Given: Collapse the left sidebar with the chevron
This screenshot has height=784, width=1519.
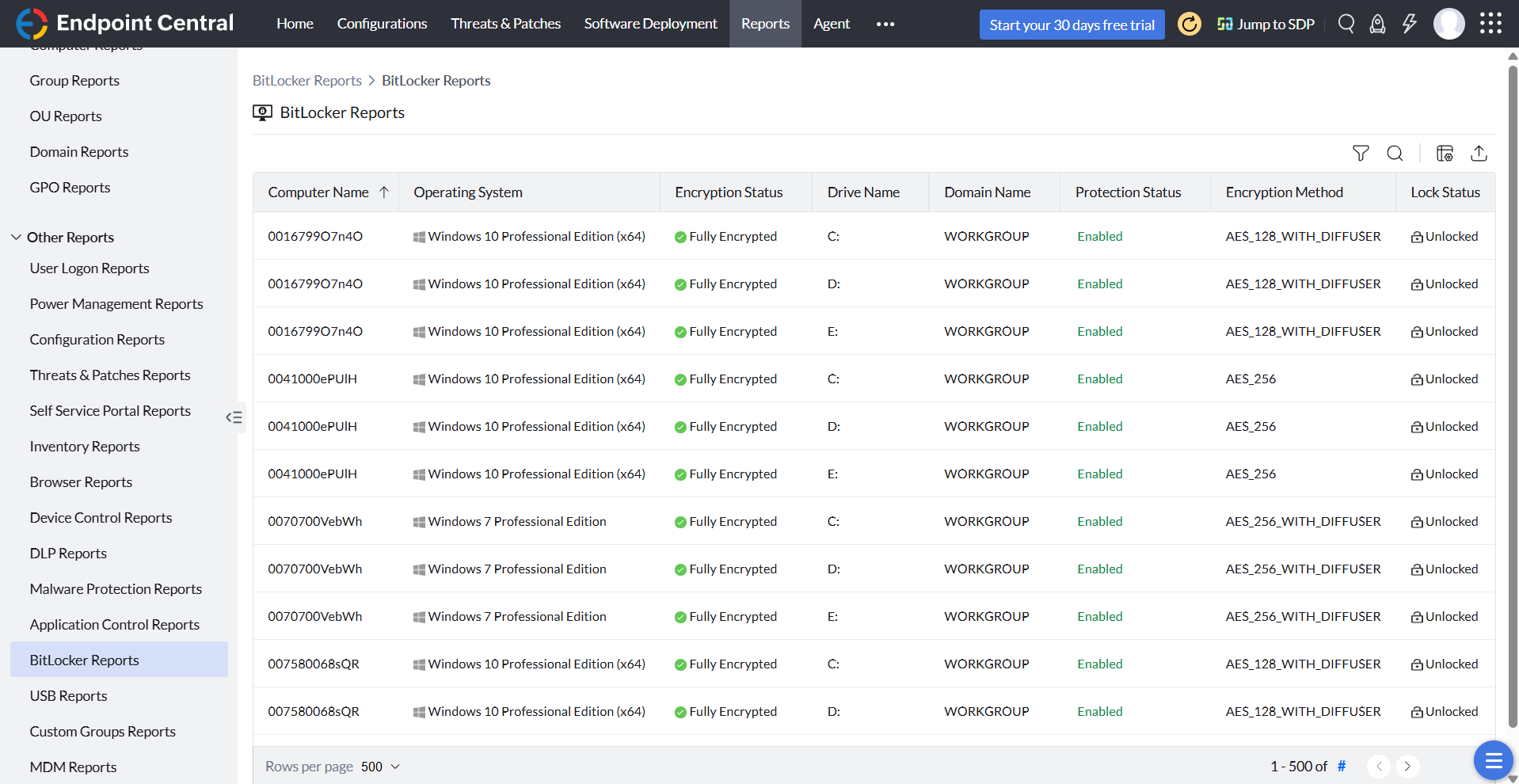Looking at the screenshot, I should tap(234, 417).
